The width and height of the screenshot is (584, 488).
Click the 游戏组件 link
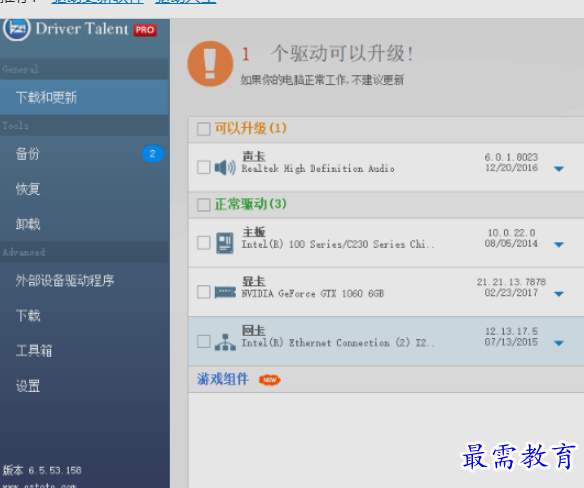[x=223, y=379]
